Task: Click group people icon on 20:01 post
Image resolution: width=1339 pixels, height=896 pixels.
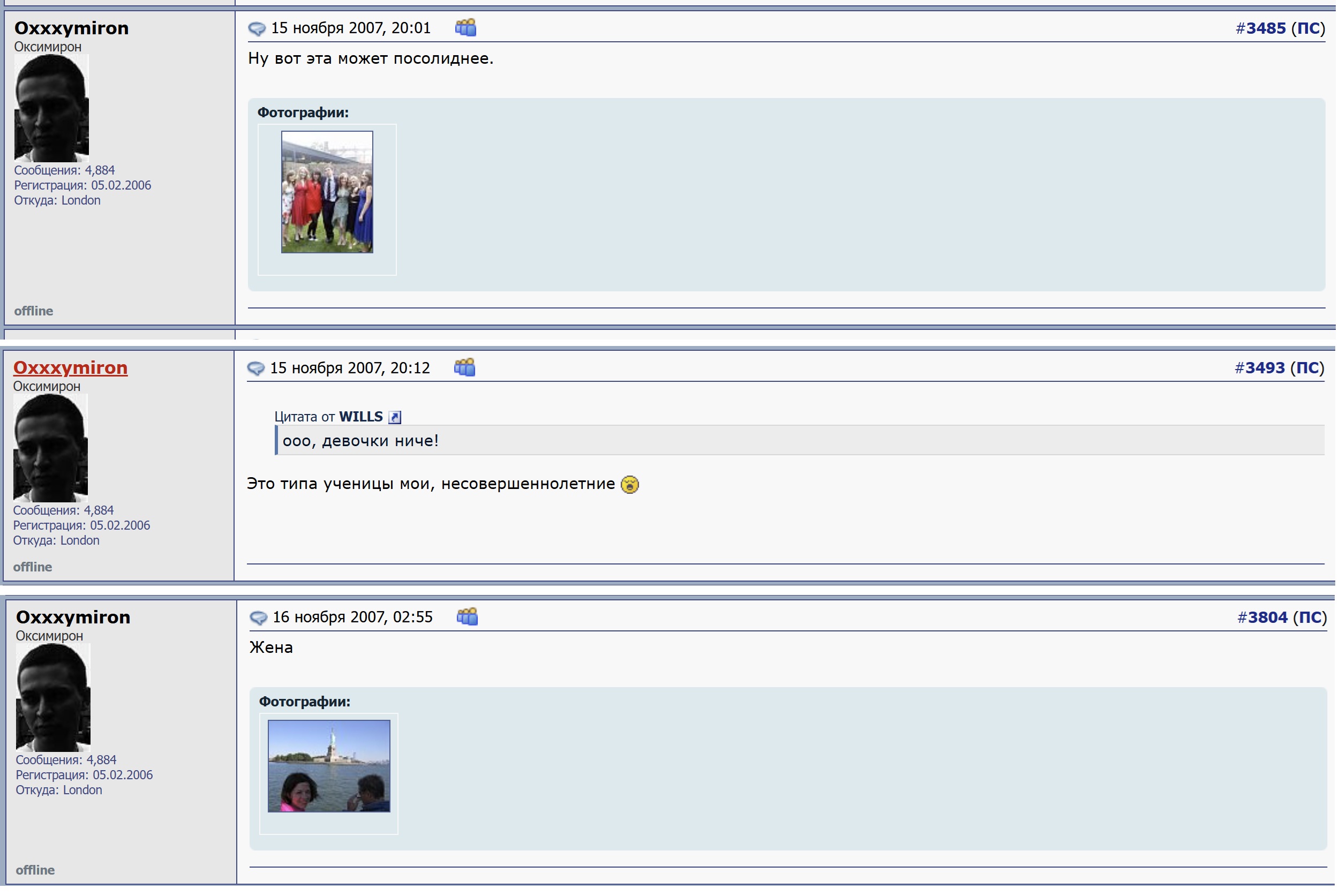Action: [466, 27]
